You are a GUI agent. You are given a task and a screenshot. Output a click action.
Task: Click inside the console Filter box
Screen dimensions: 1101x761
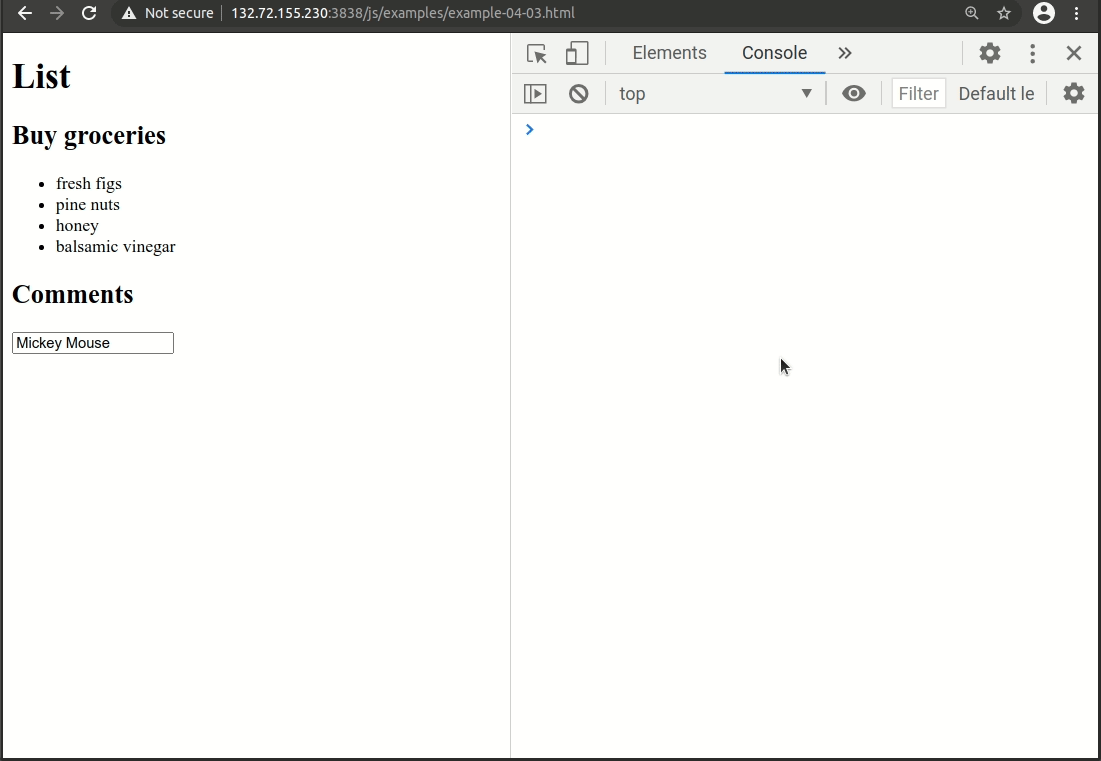tap(917, 93)
